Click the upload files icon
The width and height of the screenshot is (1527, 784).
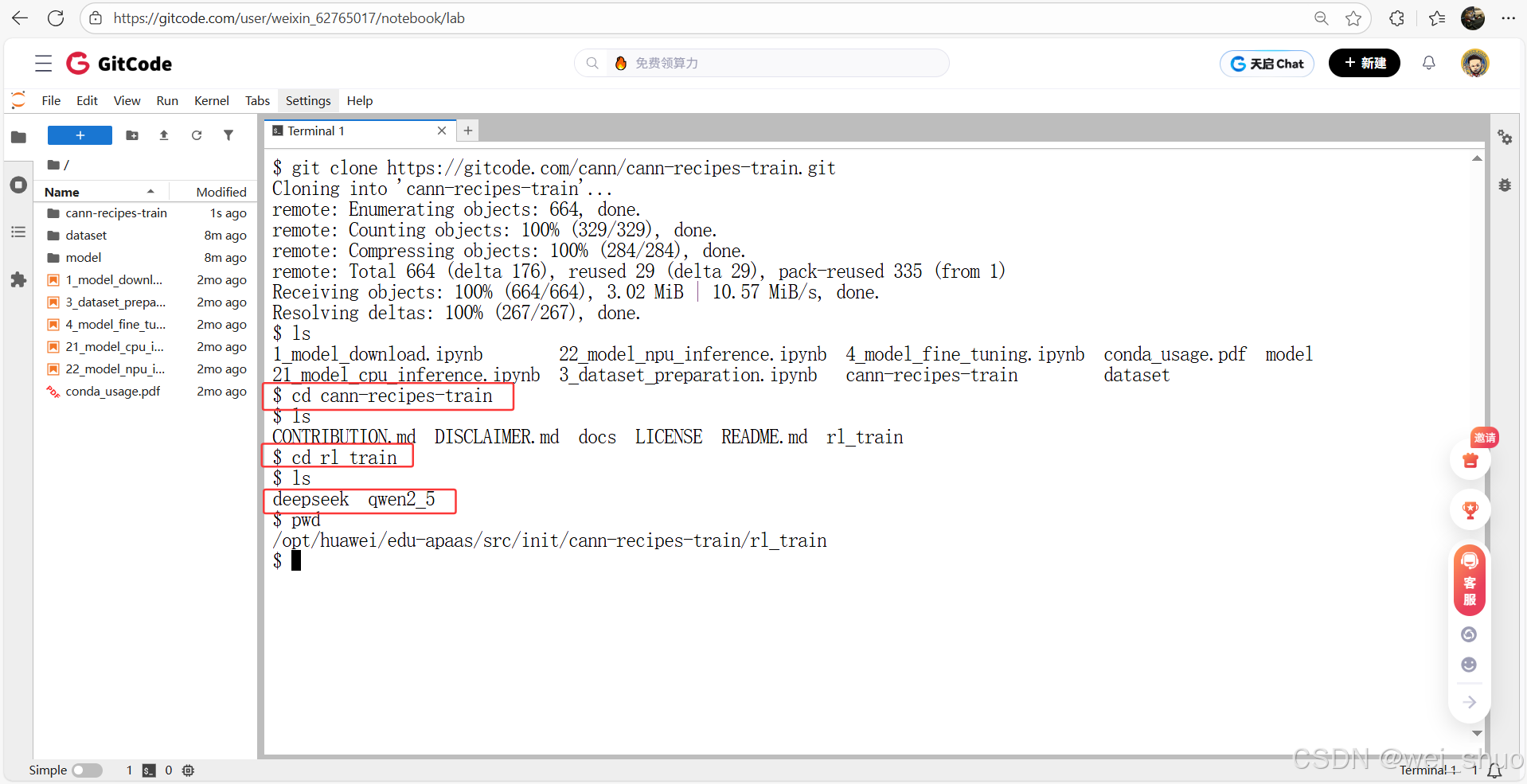tap(164, 135)
